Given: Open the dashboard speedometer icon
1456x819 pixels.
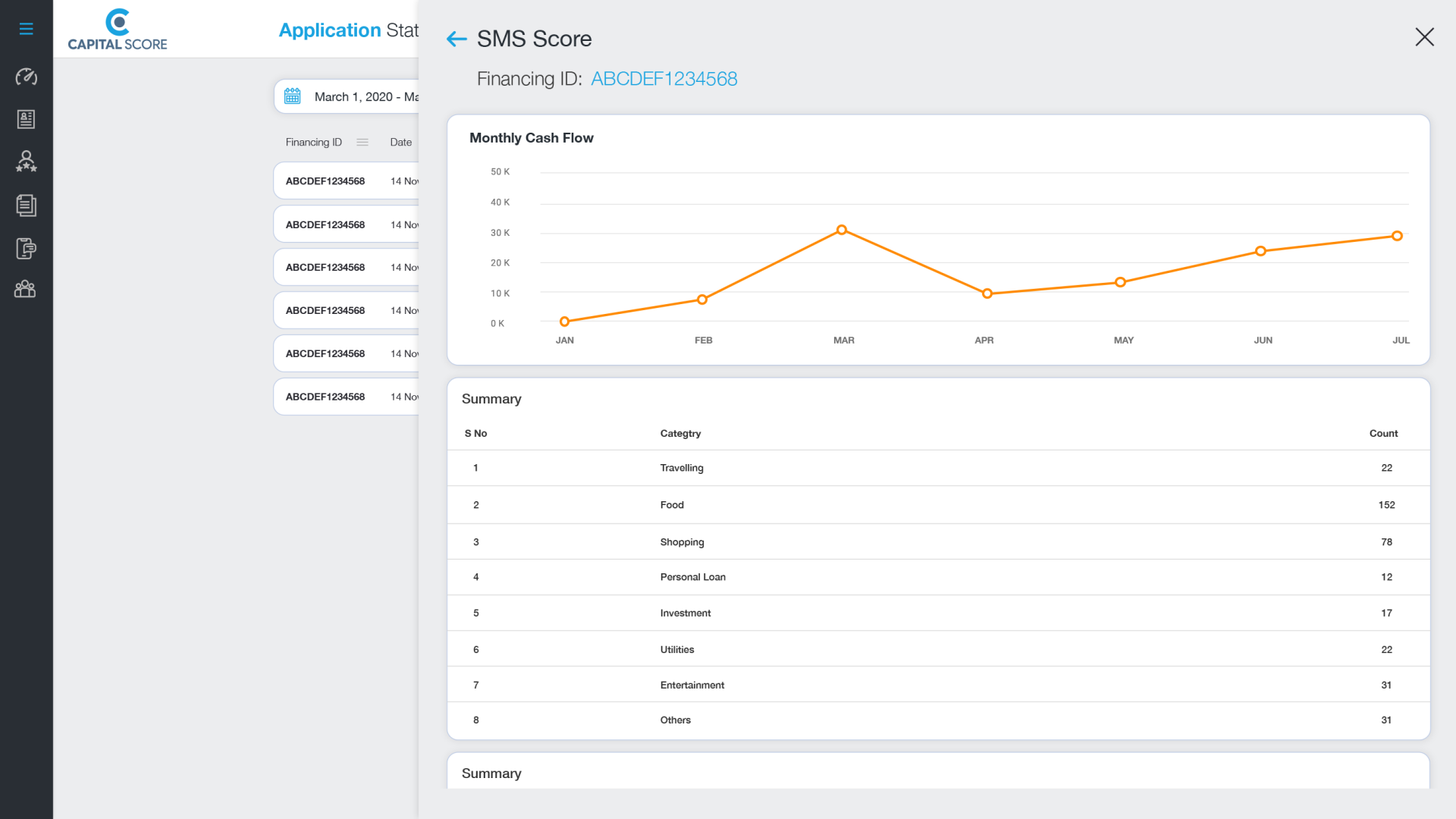Looking at the screenshot, I should point(26,77).
